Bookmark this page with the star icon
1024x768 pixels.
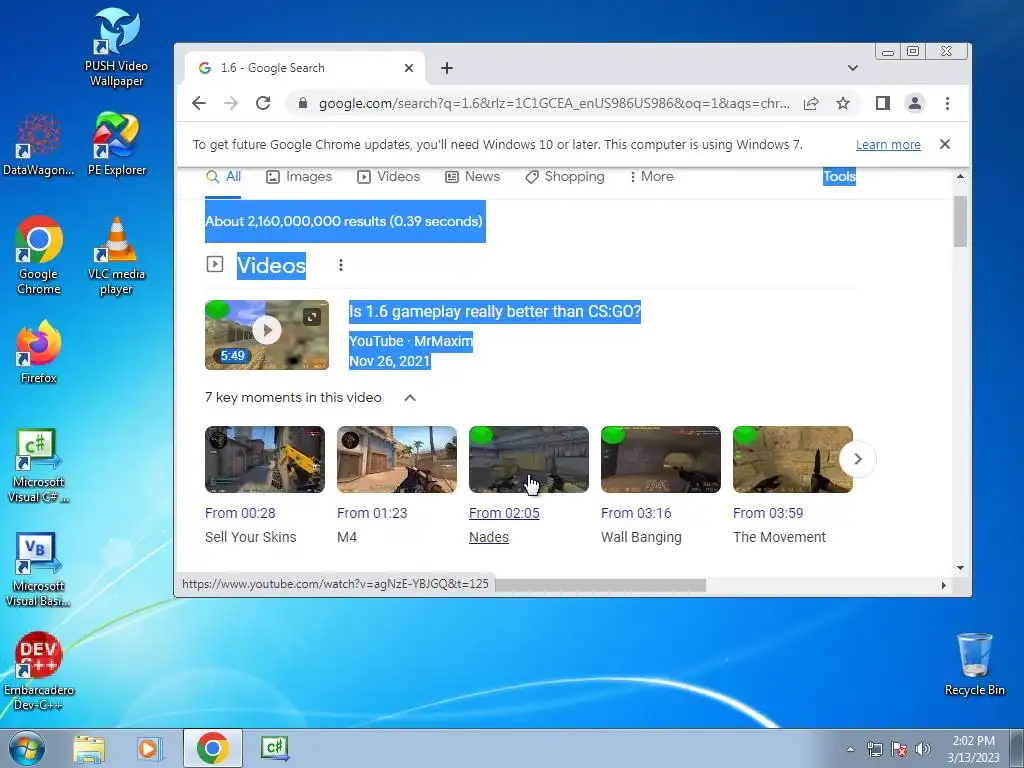coord(843,103)
